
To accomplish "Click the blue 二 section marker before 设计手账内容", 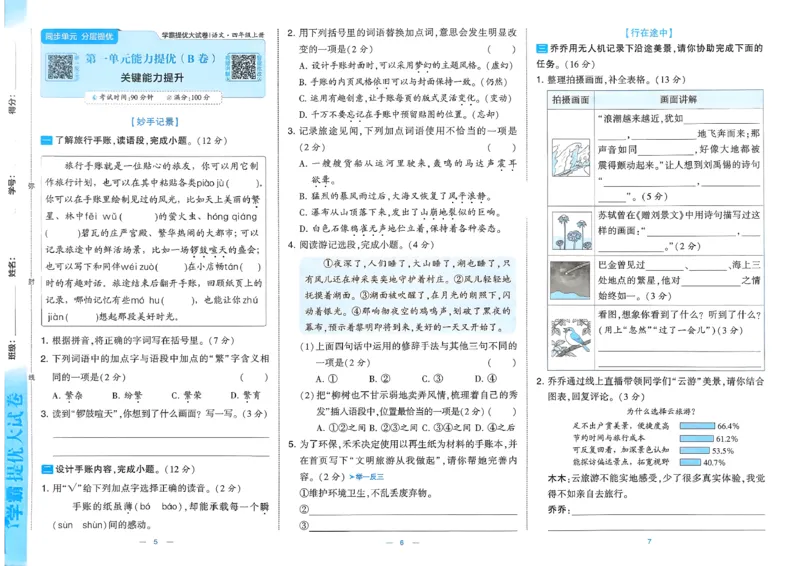I will pos(46,469).
